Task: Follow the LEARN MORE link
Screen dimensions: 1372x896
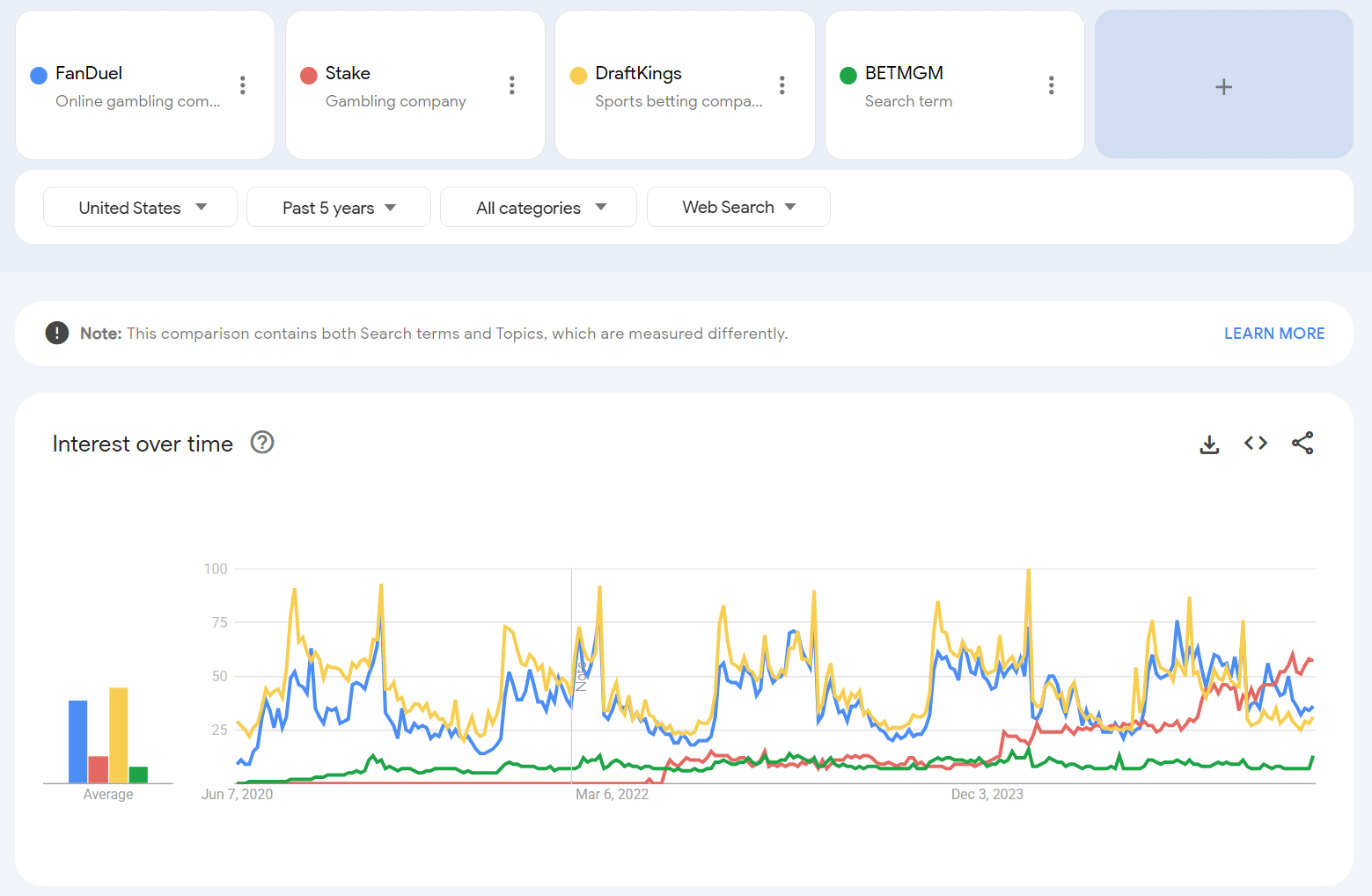Action: pos(1274,334)
